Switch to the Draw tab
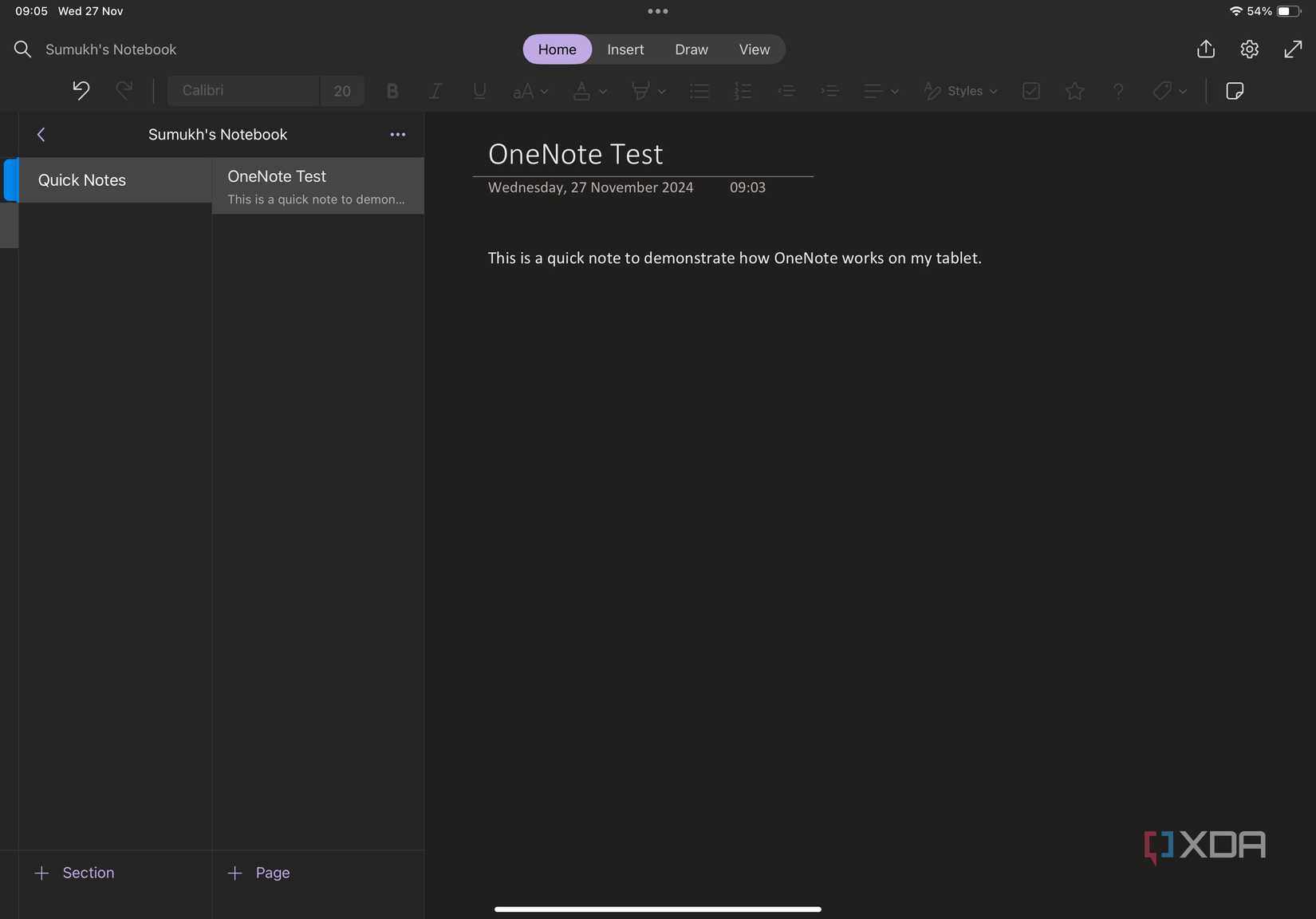1316x919 pixels. [x=691, y=49]
